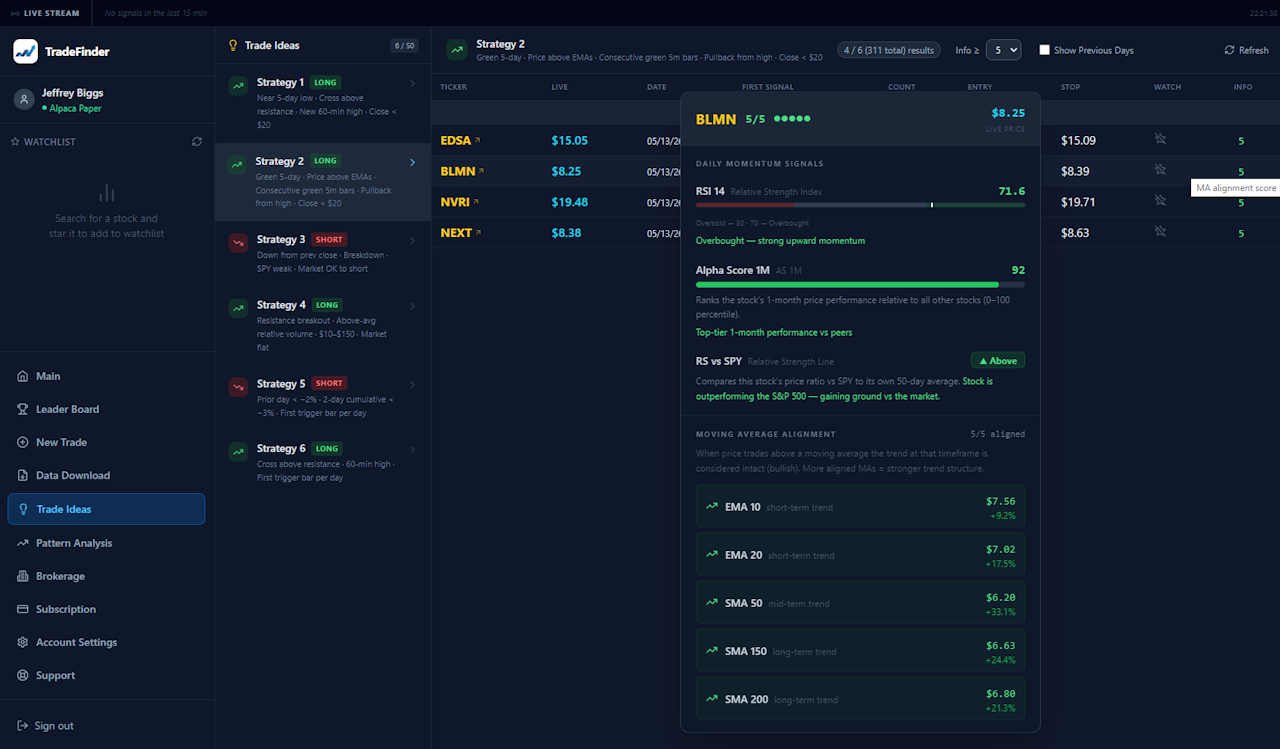Click the SMA 200 long-term trend card
Viewport: 1280px width, 749px height.
click(860, 699)
